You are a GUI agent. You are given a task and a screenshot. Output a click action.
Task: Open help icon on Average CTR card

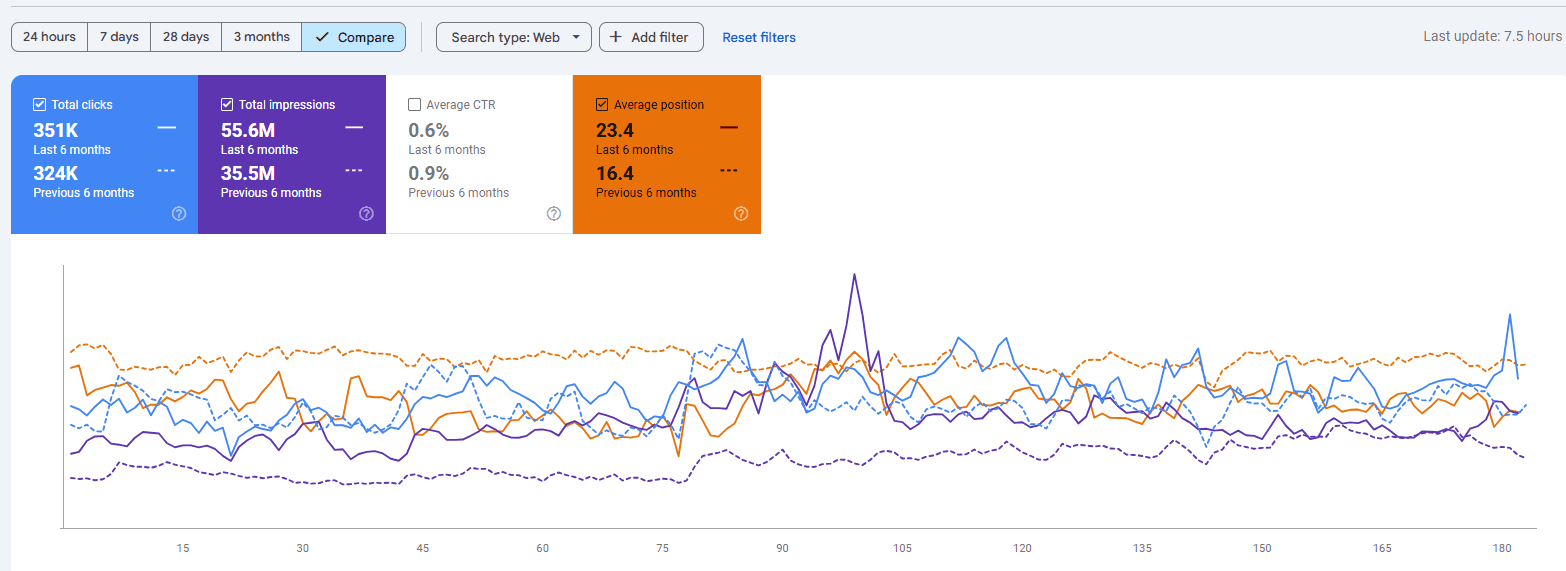(x=554, y=213)
